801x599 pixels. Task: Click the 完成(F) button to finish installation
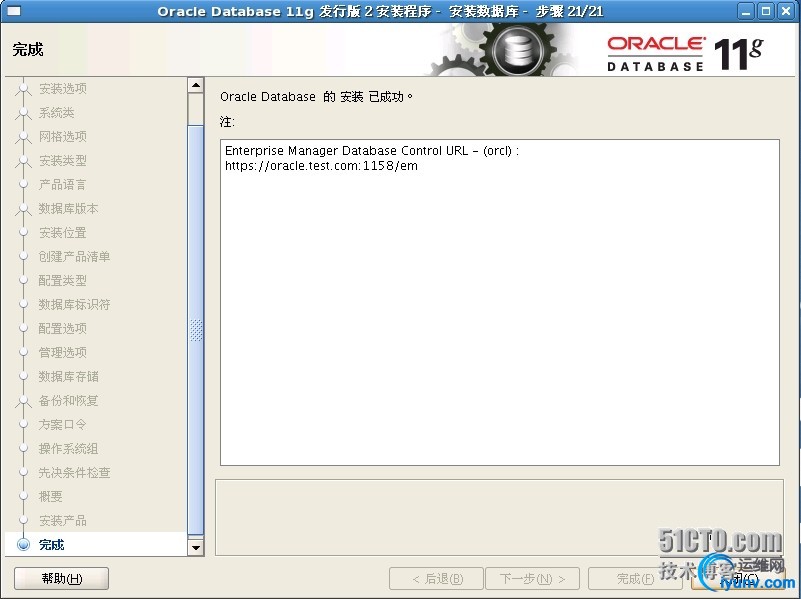(636, 578)
